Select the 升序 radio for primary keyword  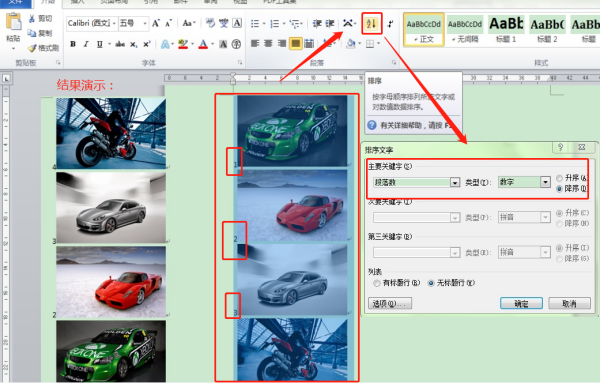click(x=559, y=178)
